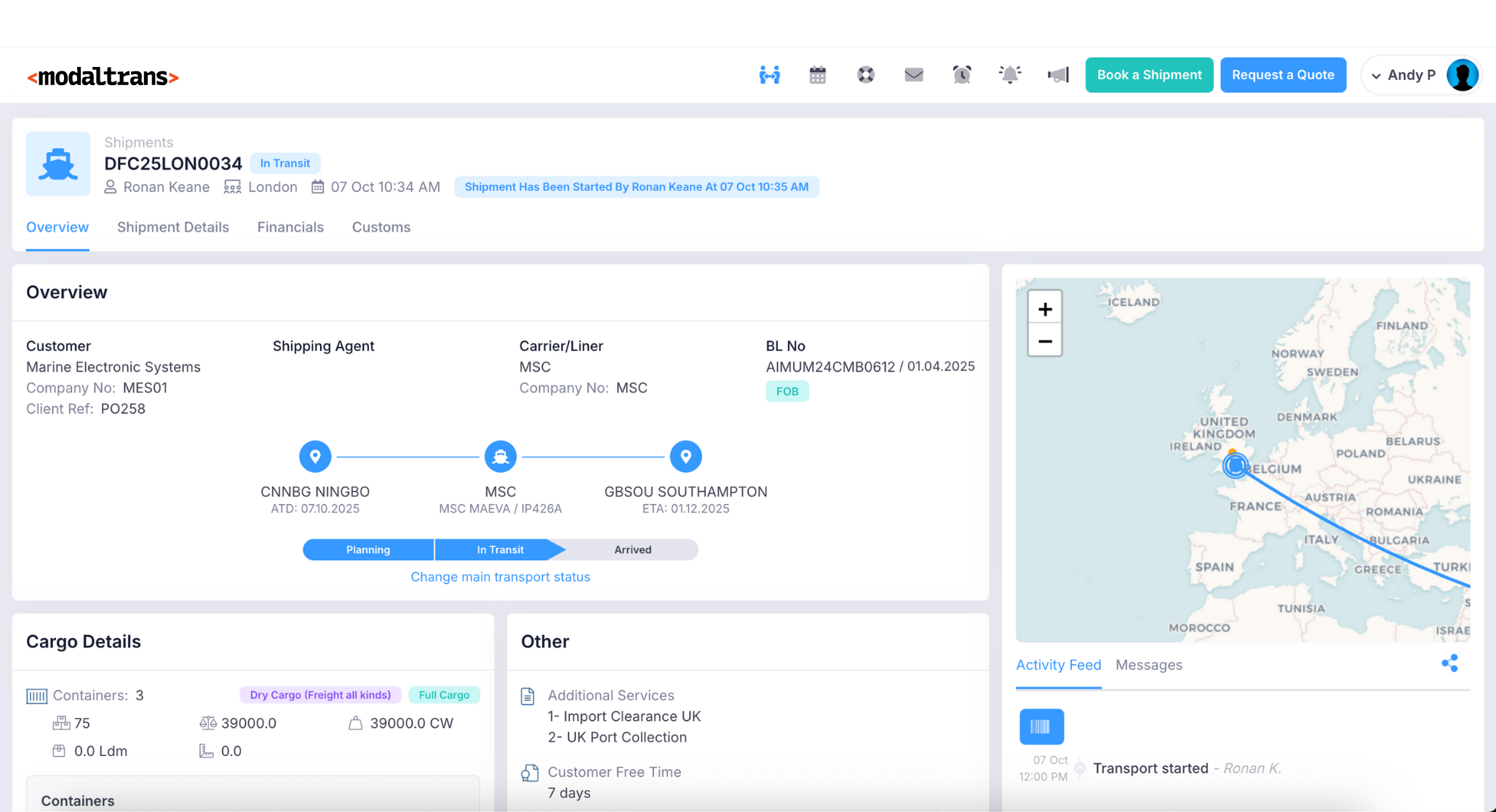Toggle the In Transit status segment
This screenshot has width=1496, height=812.
[x=500, y=549]
